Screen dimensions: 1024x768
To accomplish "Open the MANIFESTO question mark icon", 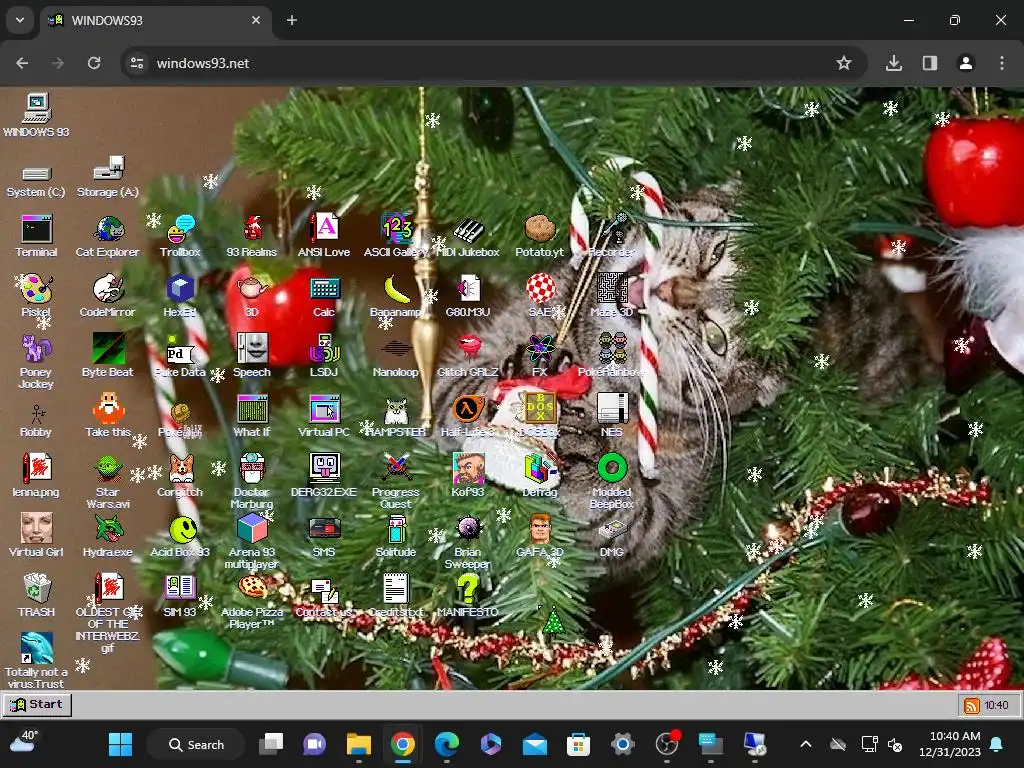I will [x=468, y=590].
